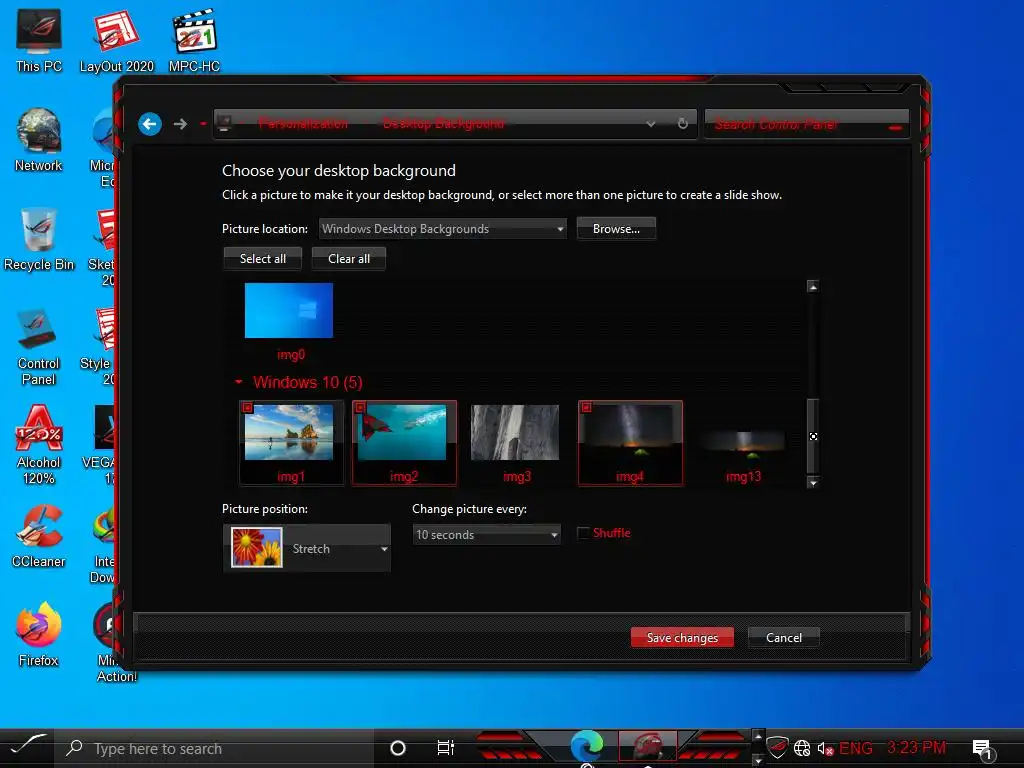Toggle the img1 picture checkbox
Viewport: 1024px width, 768px height.
tap(248, 408)
